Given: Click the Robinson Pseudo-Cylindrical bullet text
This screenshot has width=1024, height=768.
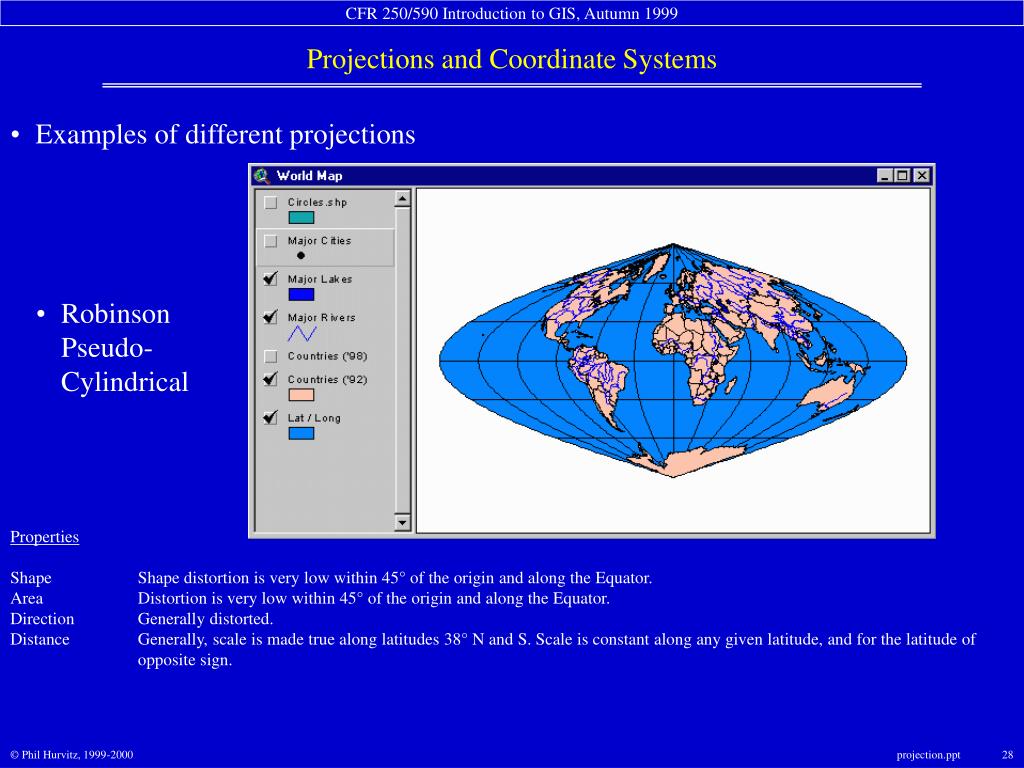Looking at the screenshot, I should pos(124,347).
